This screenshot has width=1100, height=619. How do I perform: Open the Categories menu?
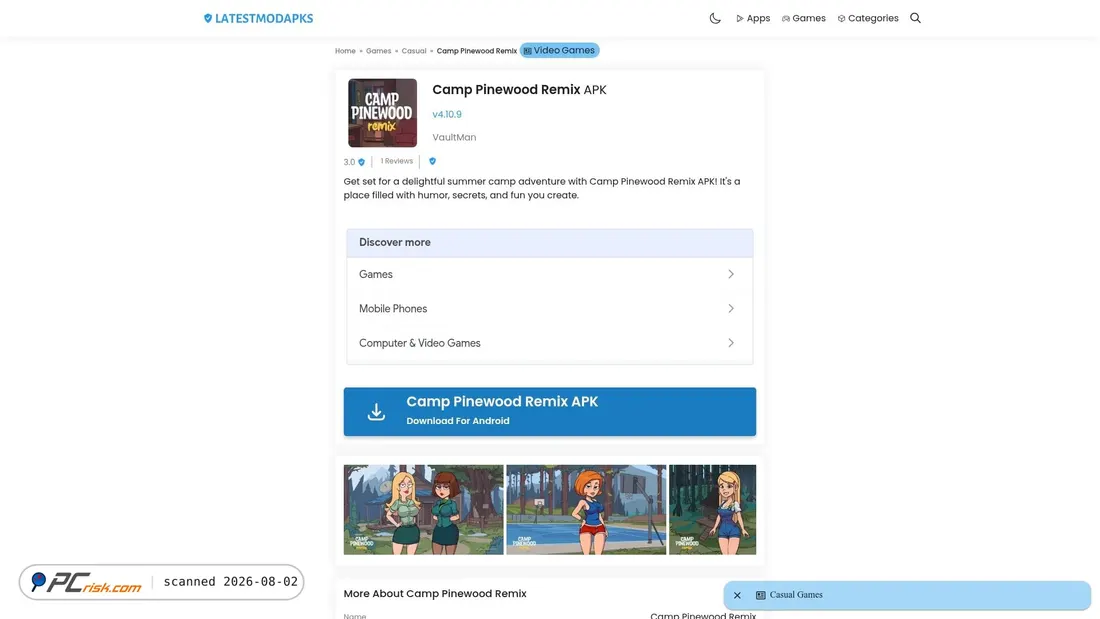[x=868, y=18]
